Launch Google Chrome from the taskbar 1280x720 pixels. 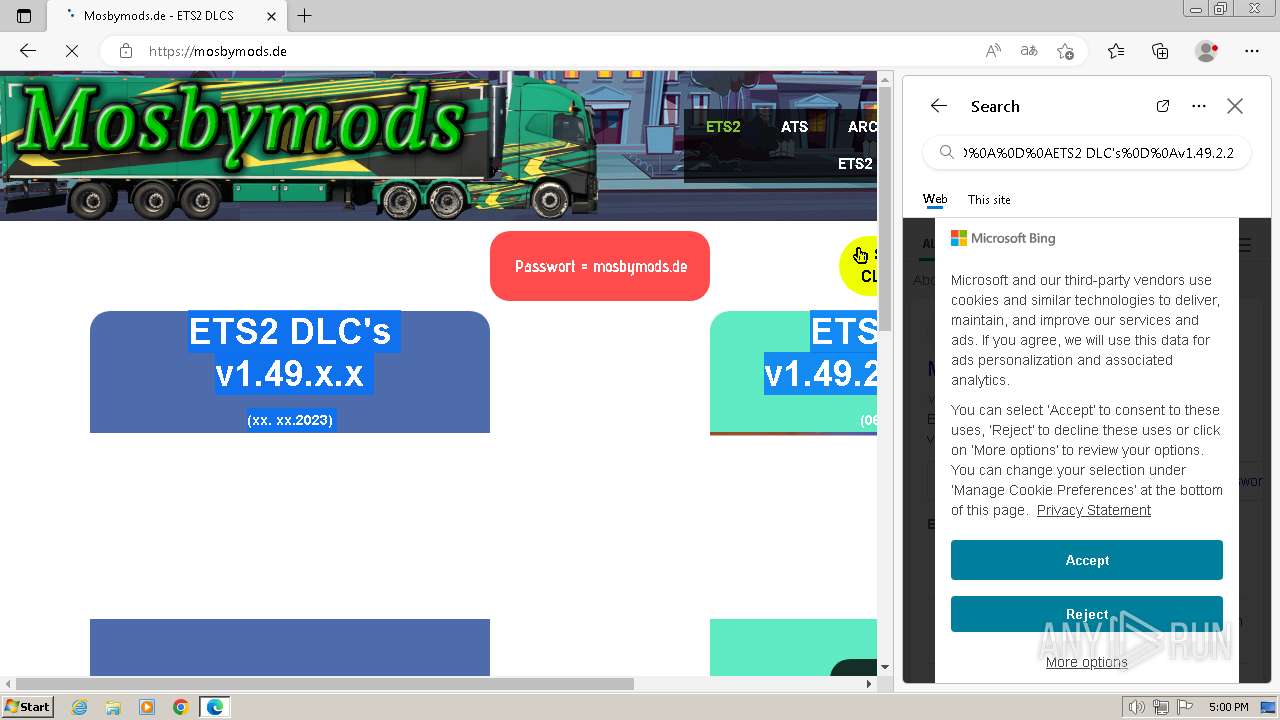coord(181,707)
